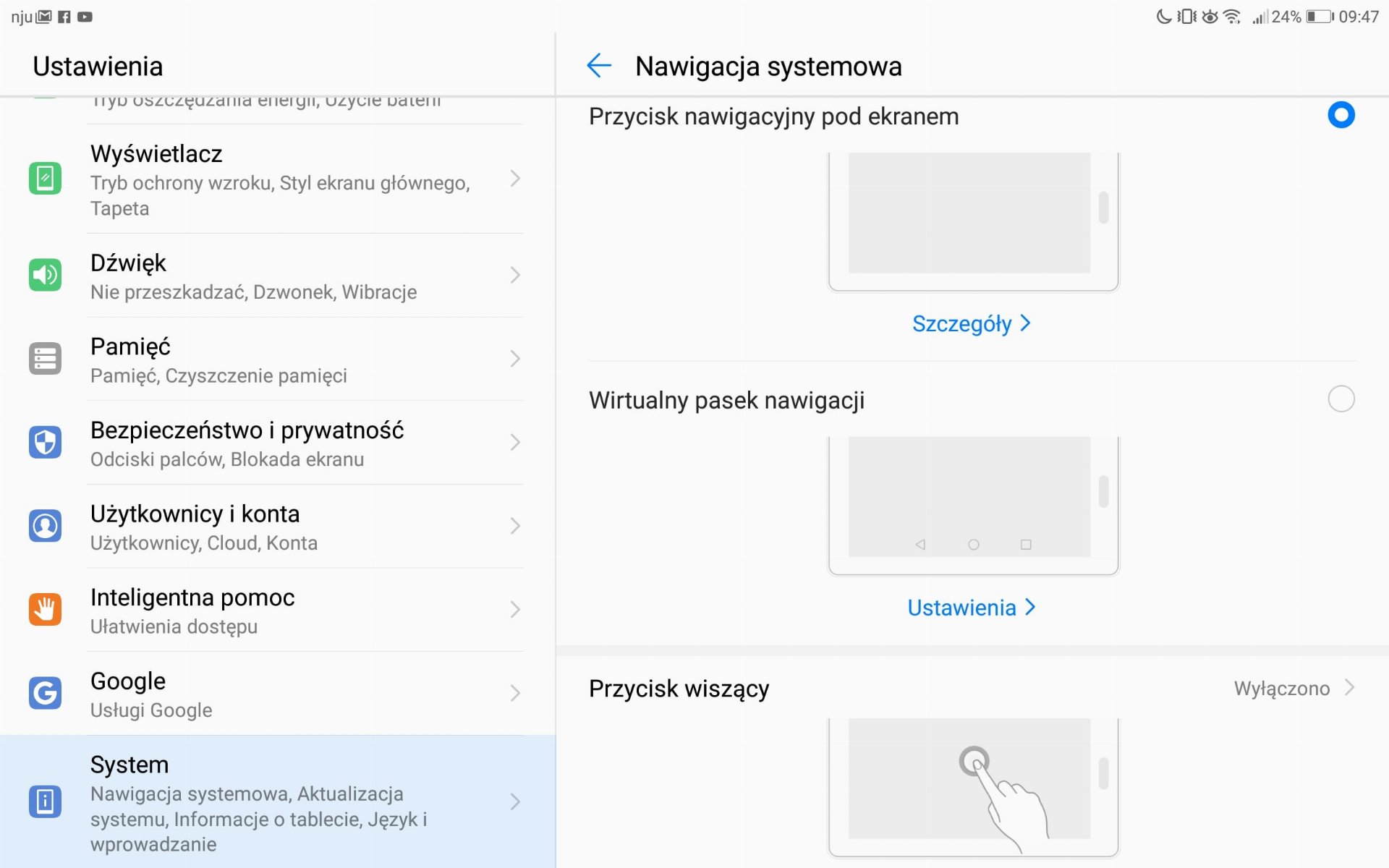Select Przycisk nawigacyjny pod ekranem radio button
This screenshot has width=1389, height=868.
click(x=1341, y=115)
